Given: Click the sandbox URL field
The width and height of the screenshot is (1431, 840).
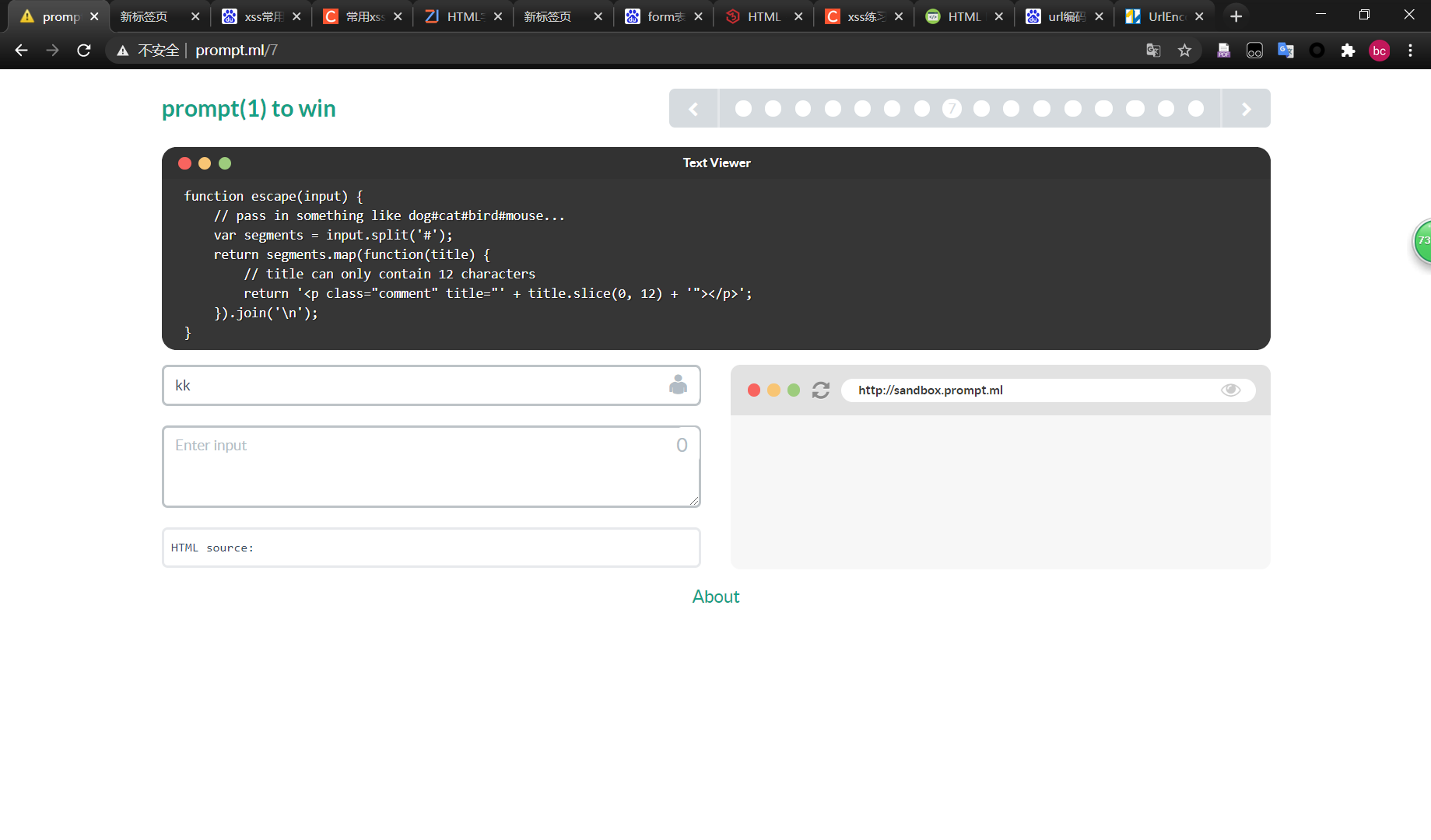Looking at the screenshot, I should [x=1047, y=390].
